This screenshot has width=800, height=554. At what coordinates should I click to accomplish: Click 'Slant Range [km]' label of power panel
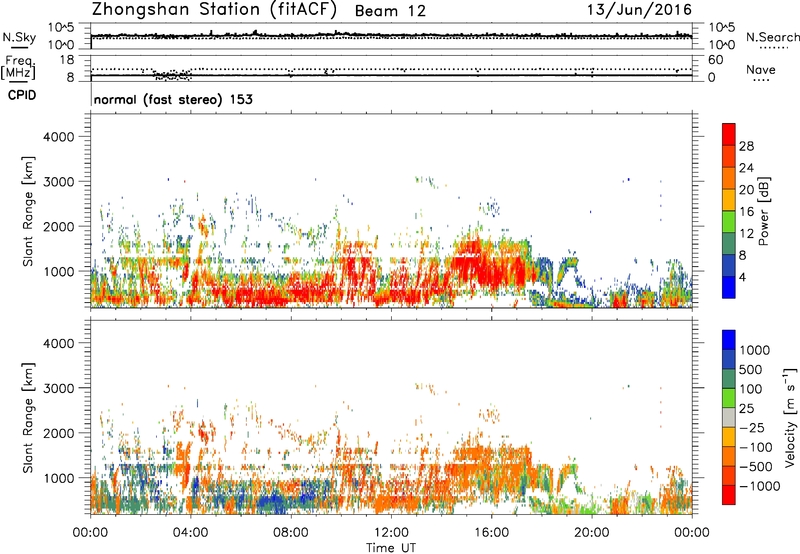click(28, 211)
